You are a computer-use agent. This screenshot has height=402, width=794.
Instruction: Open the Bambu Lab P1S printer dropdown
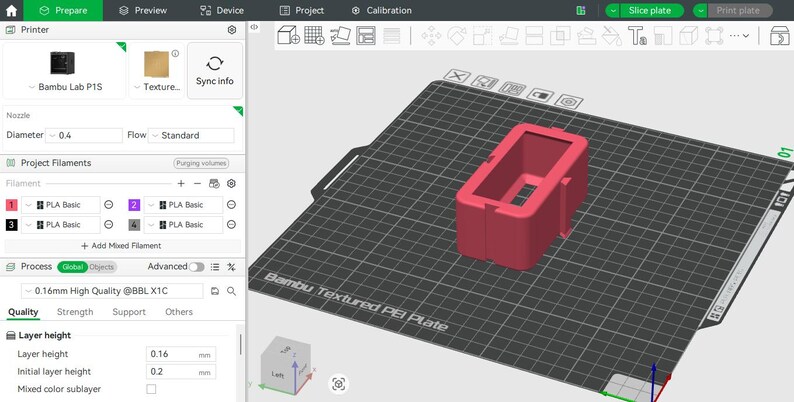click(65, 87)
